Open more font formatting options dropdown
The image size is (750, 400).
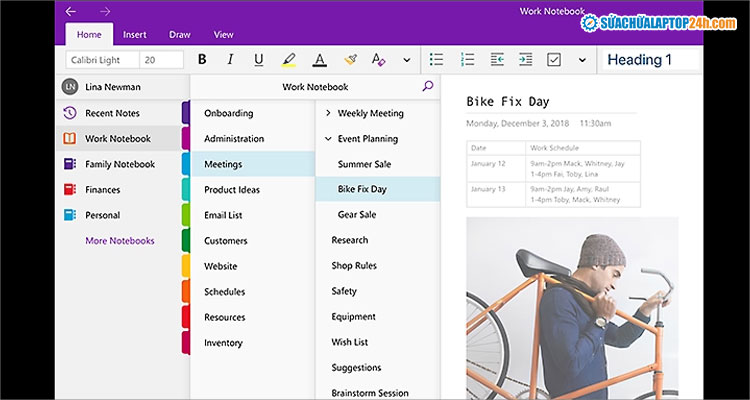tap(407, 60)
